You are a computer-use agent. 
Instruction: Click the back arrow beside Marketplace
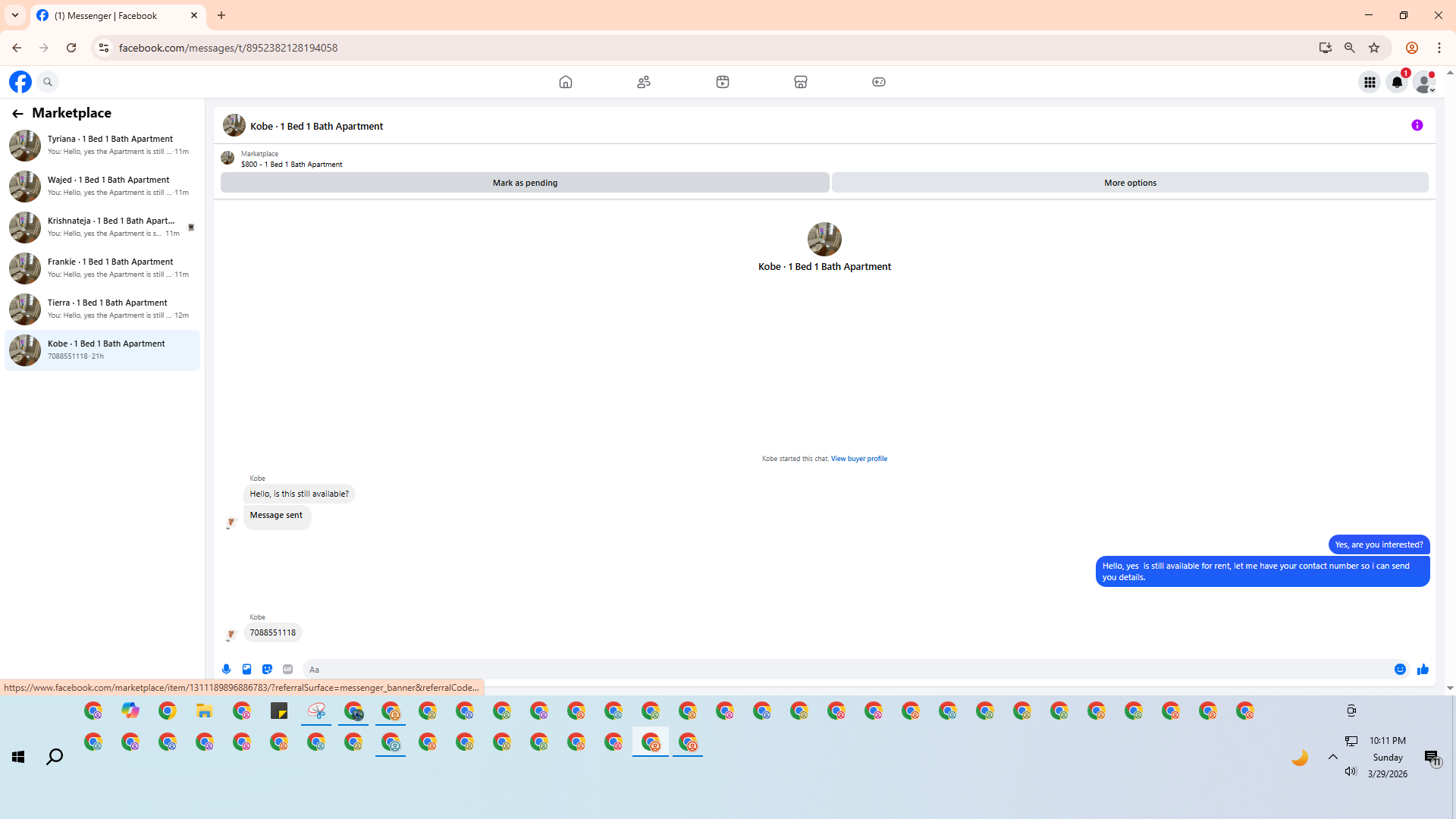(x=17, y=114)
